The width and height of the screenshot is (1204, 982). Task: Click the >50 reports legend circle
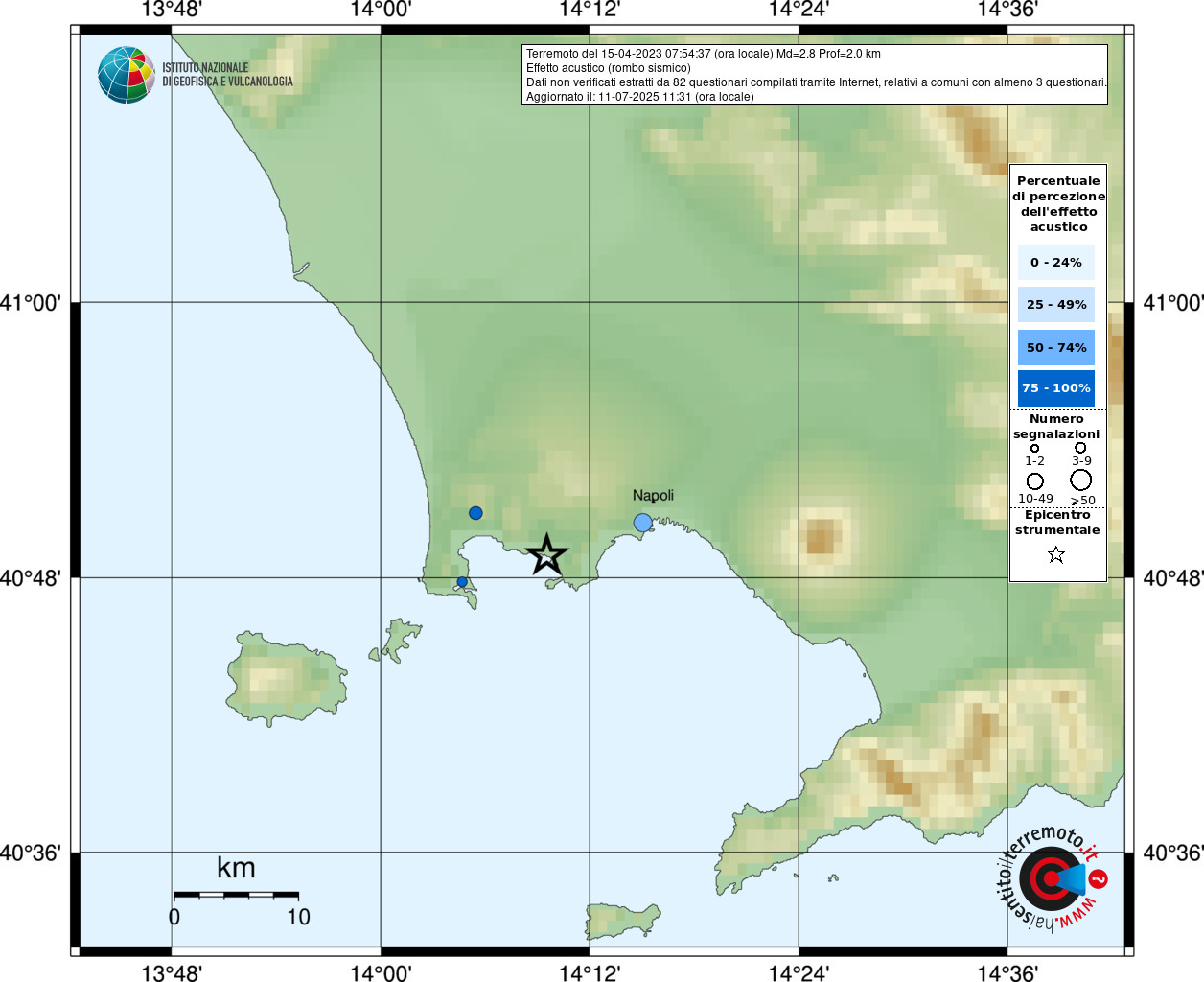(1081, 480)
